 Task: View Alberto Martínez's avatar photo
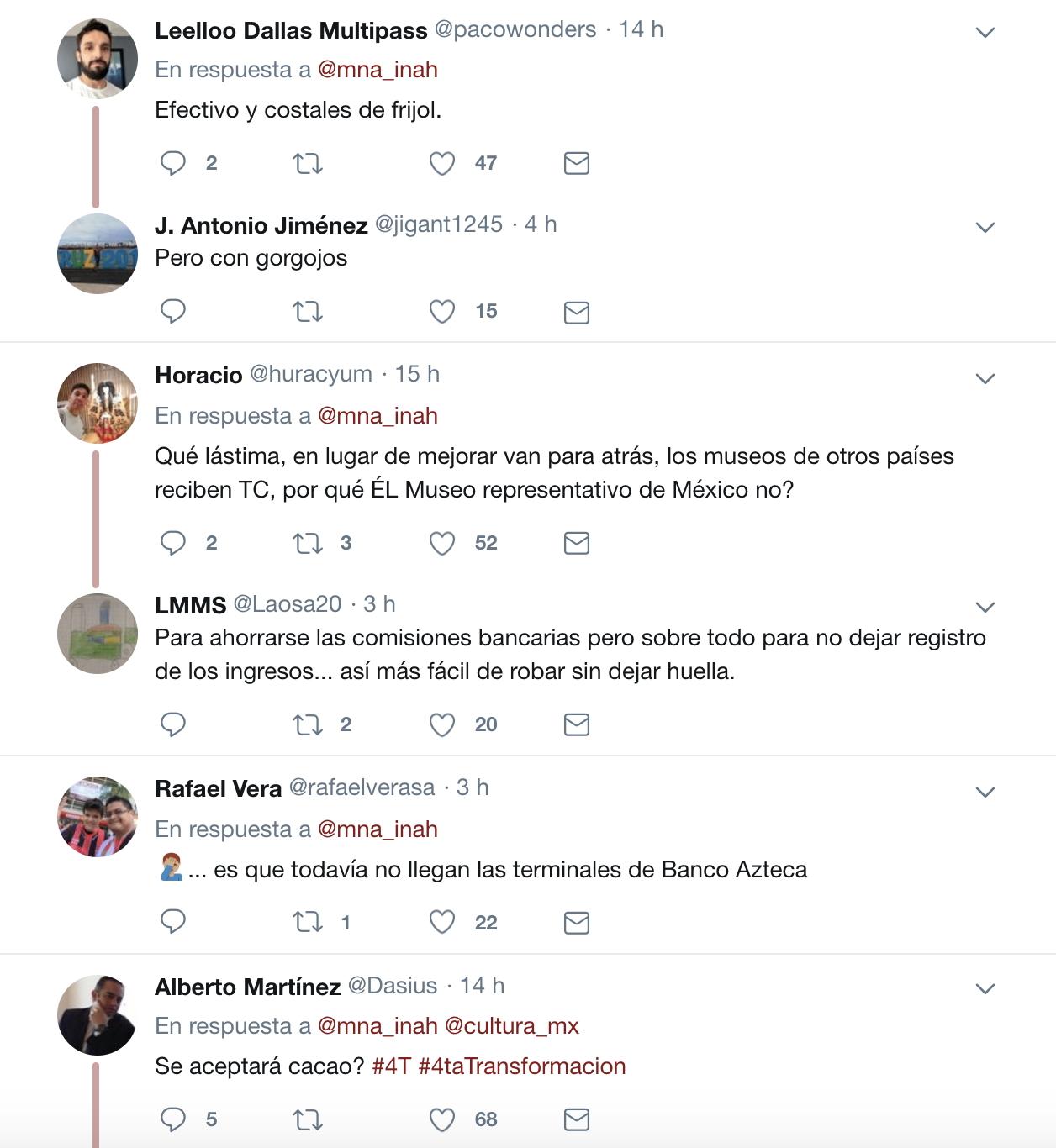point(98,1015)
